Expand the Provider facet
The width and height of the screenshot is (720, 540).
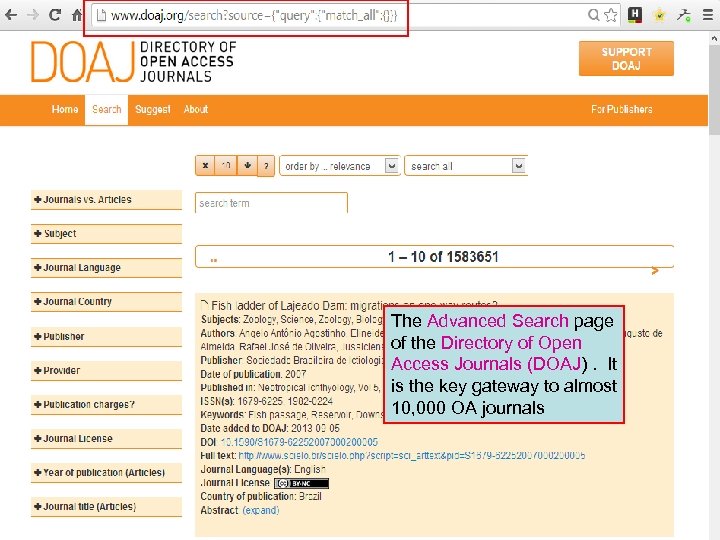106,371
